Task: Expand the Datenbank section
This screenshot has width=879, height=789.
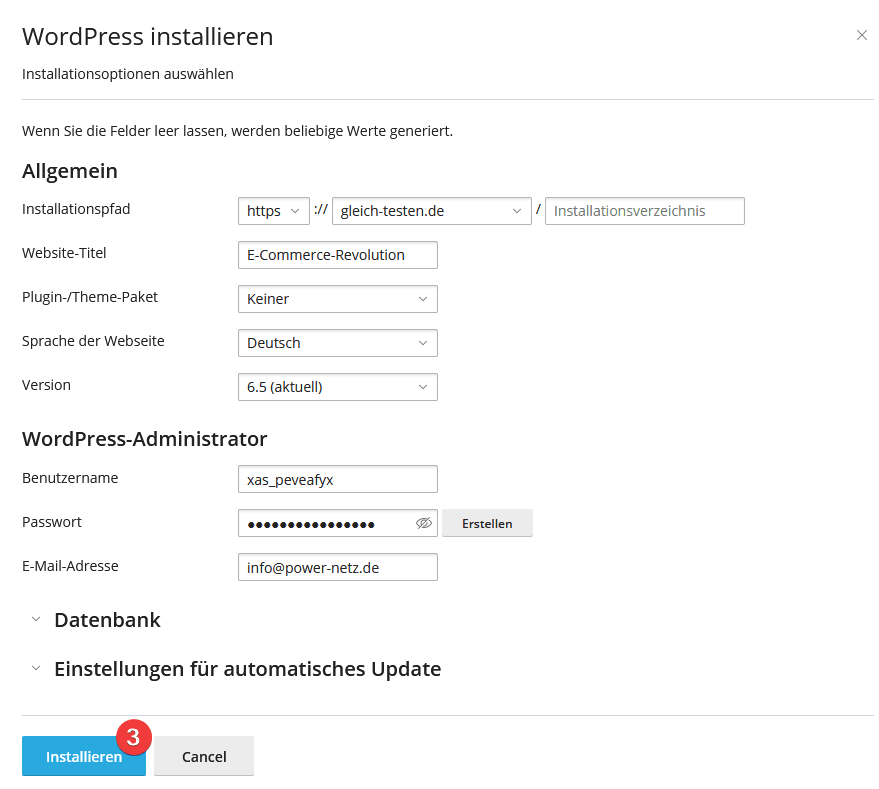Action: click(106, 620)
